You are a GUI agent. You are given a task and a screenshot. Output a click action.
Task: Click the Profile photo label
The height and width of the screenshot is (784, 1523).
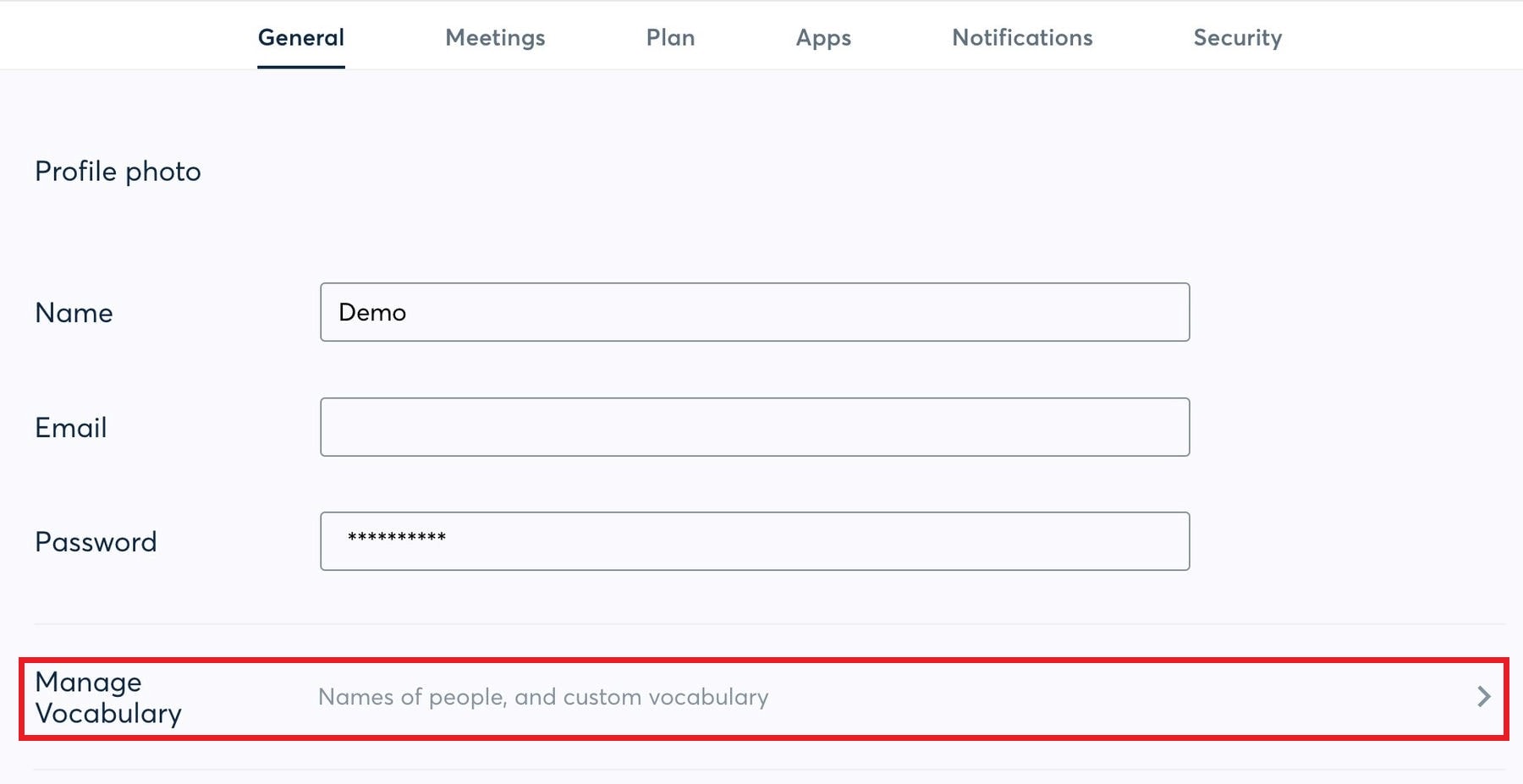[x=118, y=171]
